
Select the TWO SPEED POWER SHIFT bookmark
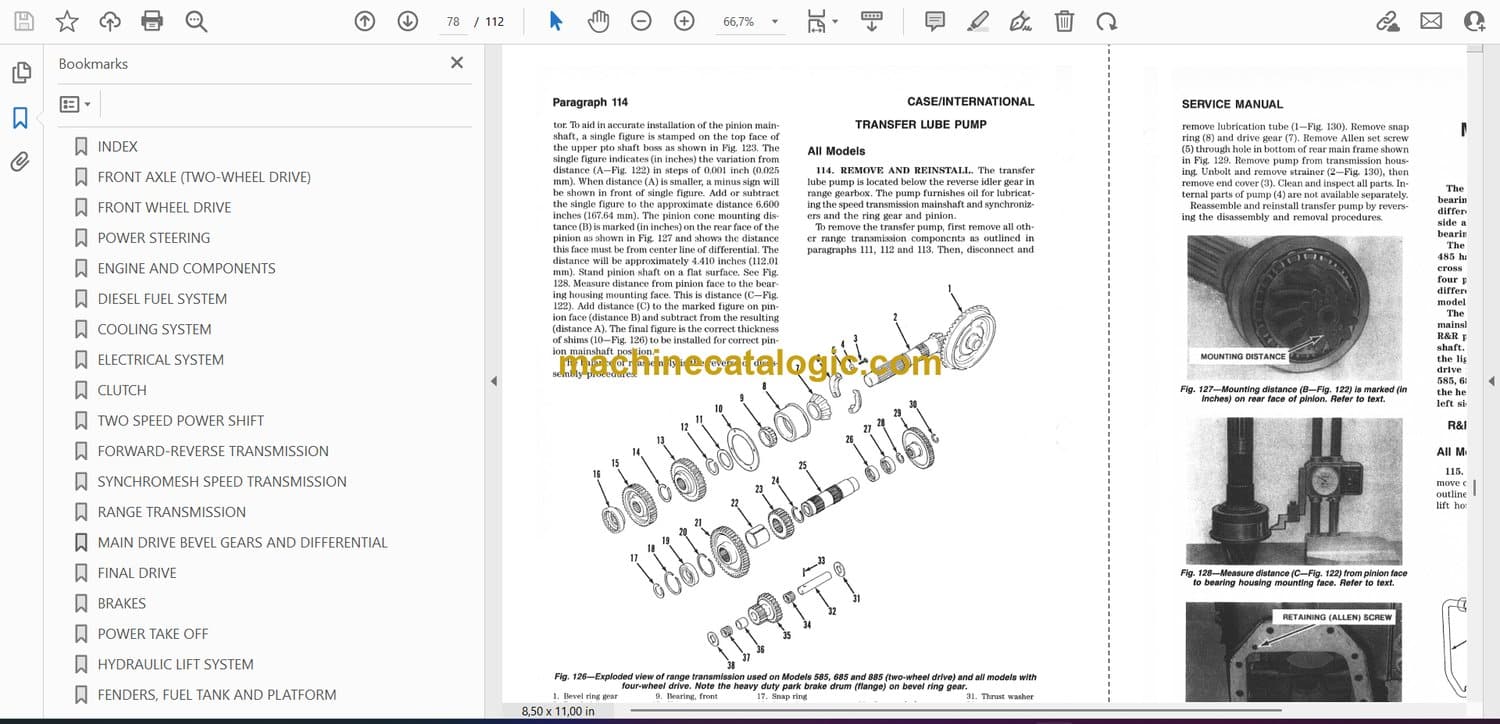click(180, 421)
